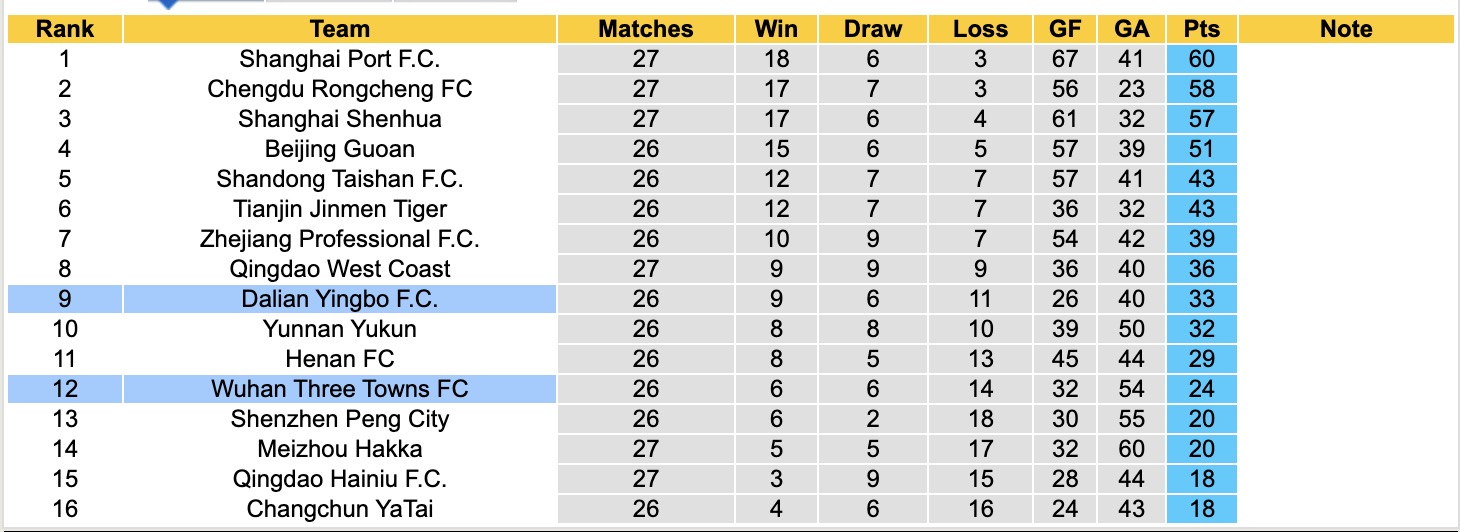Open Zhejiang Professional F.C. team link
This screenshot has height=532, width=1460.
(339, 239)
